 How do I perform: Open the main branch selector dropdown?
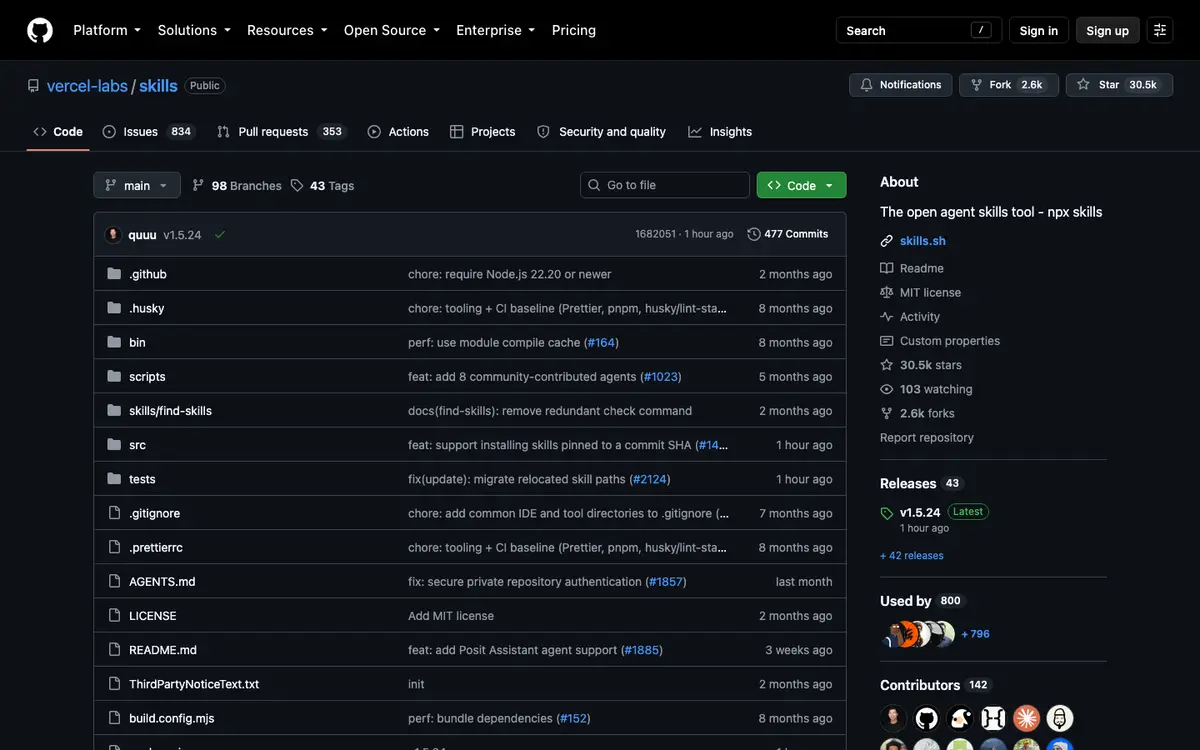click(x=137, y=185)
